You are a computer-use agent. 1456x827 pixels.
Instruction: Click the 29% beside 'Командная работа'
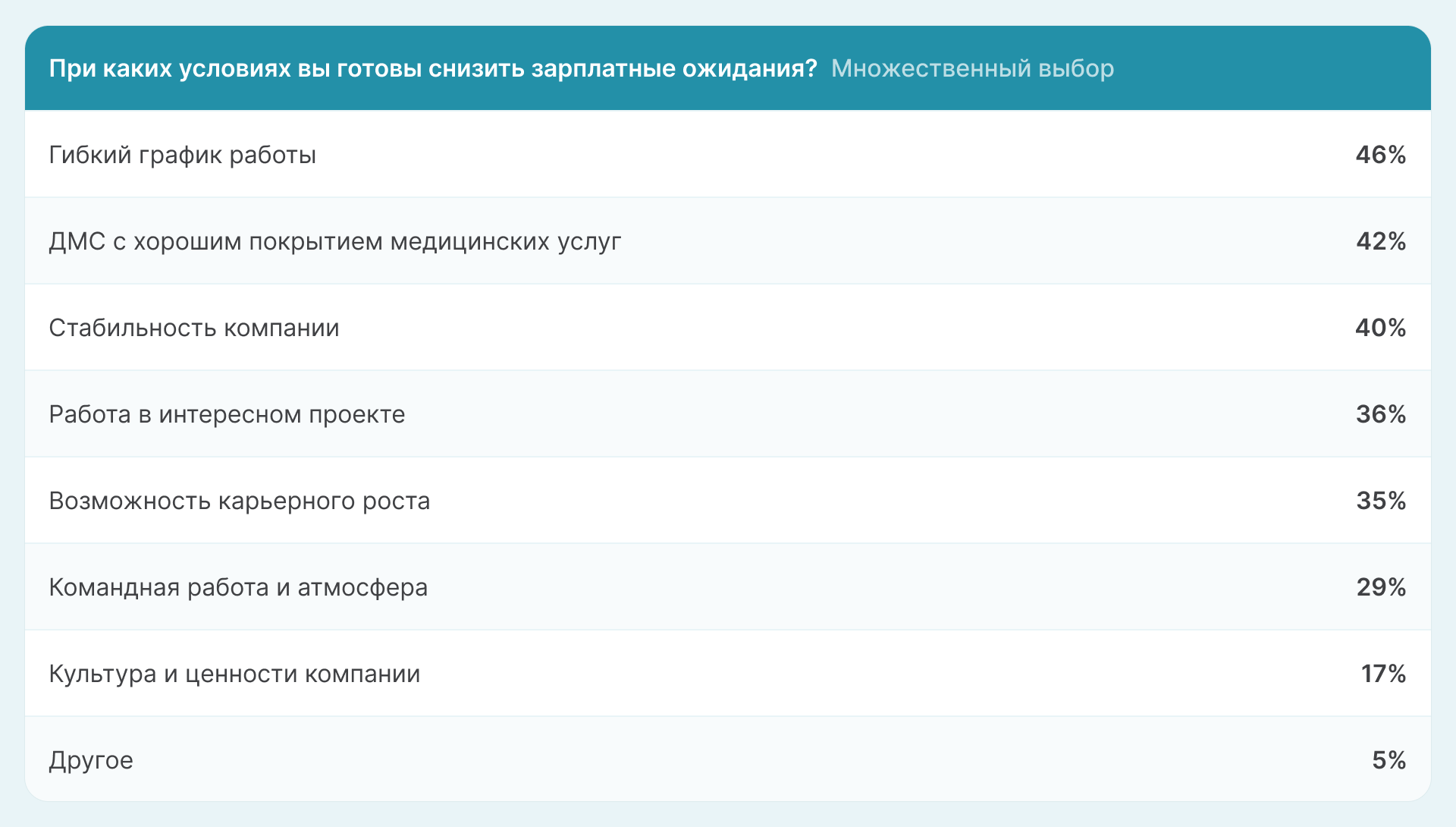1380,587
